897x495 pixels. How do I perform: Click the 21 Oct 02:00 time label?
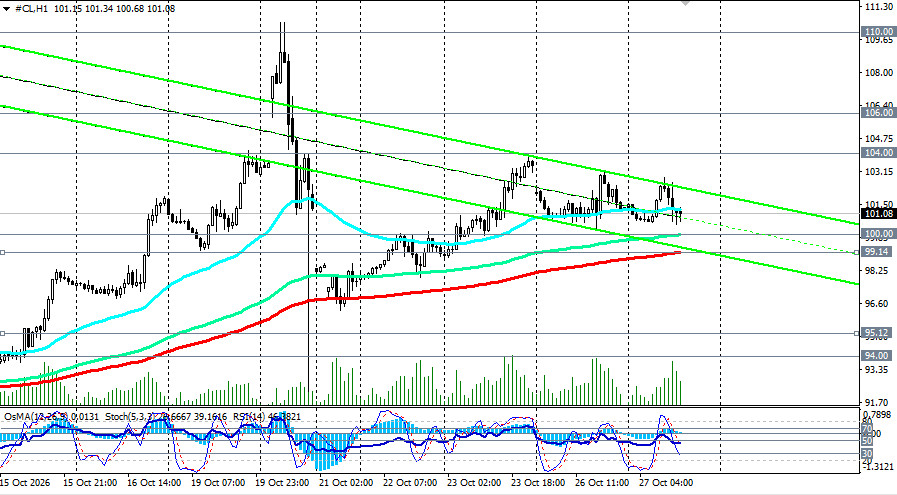pos(346,483)
